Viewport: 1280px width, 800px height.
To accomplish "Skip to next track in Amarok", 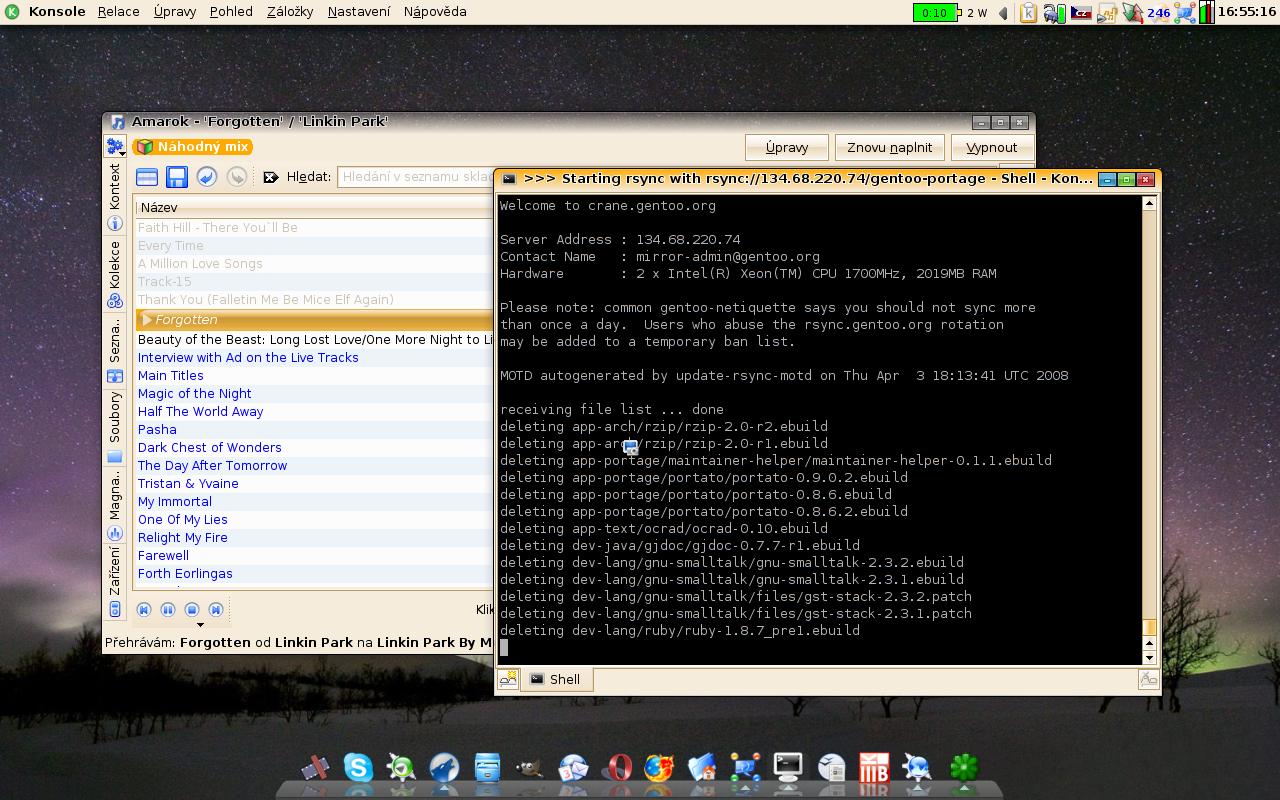I will pos(216,610).
